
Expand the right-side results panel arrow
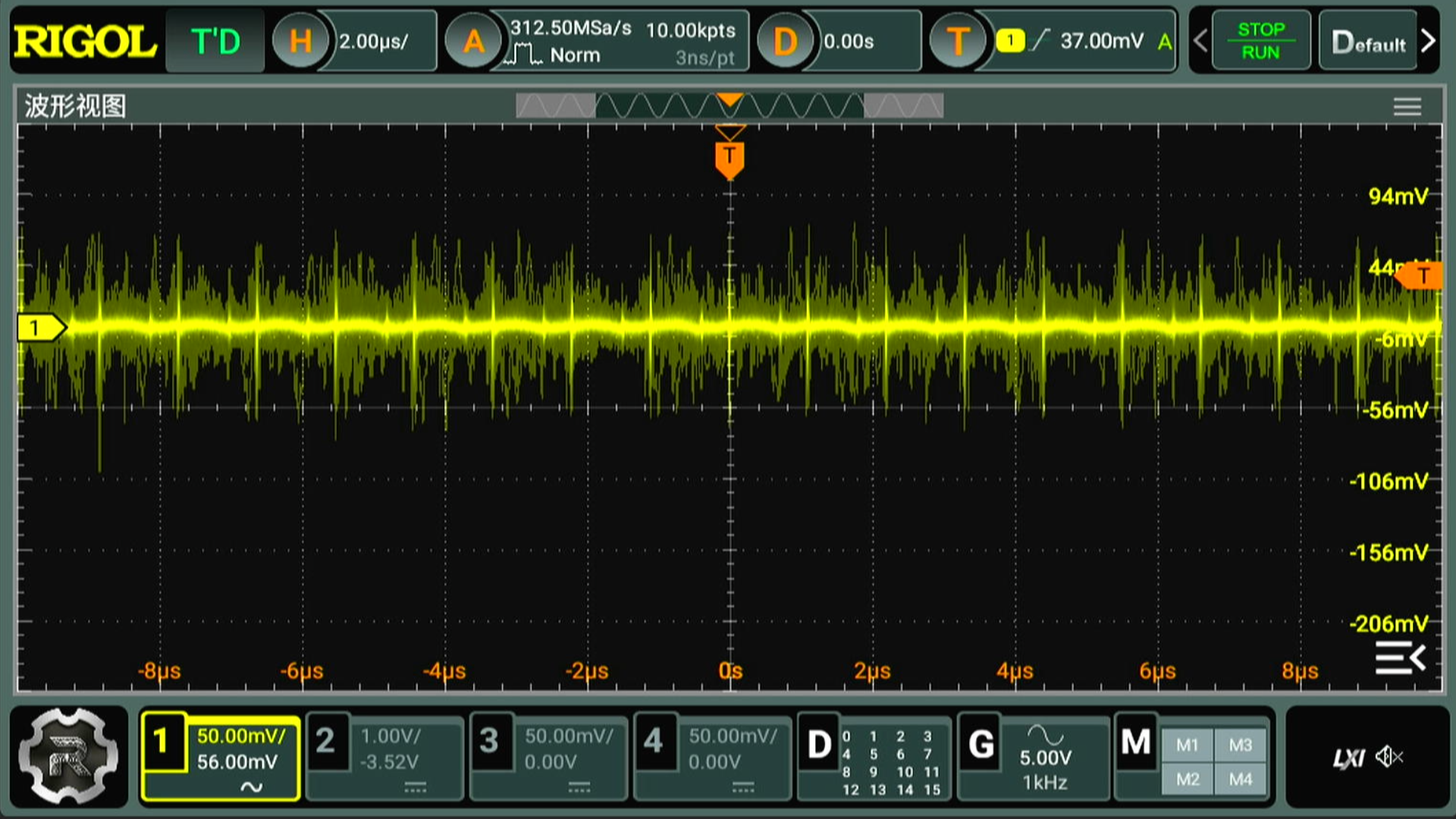(x=1400, y=657)
